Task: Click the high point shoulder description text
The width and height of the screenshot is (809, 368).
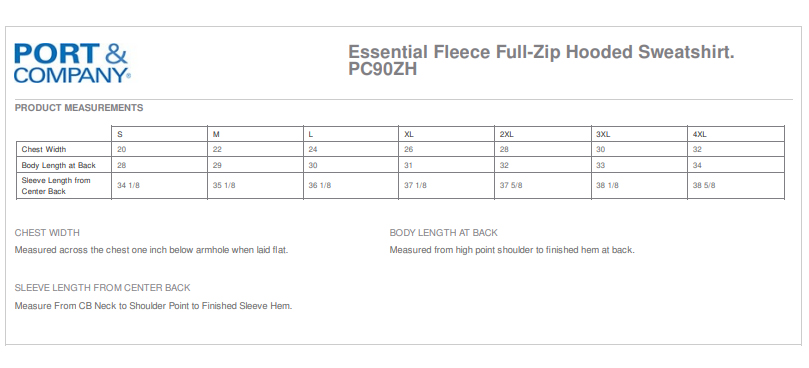Action: (x=512, y=250)
